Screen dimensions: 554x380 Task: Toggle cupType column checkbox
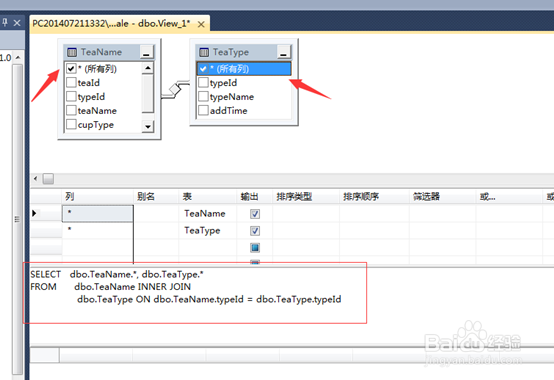71,124
